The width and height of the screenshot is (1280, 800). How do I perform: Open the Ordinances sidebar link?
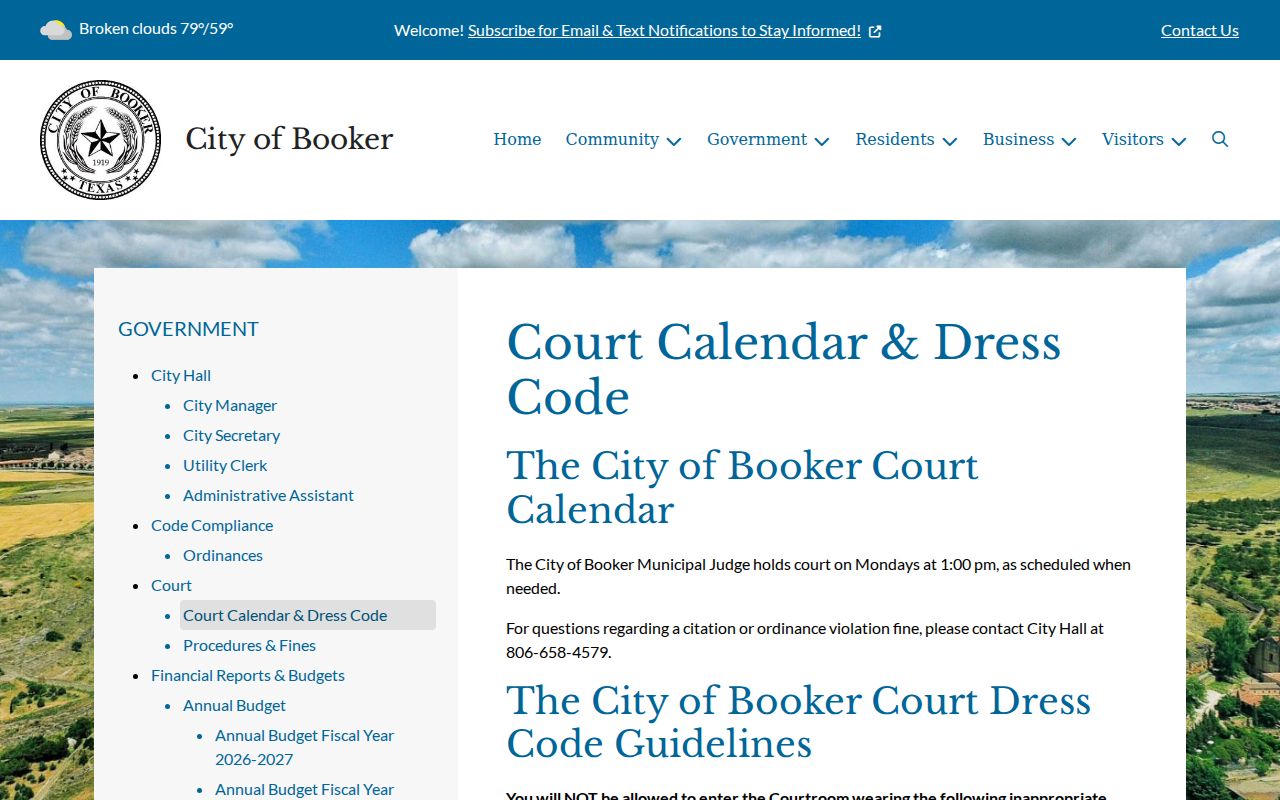click(x=223, y=555)
